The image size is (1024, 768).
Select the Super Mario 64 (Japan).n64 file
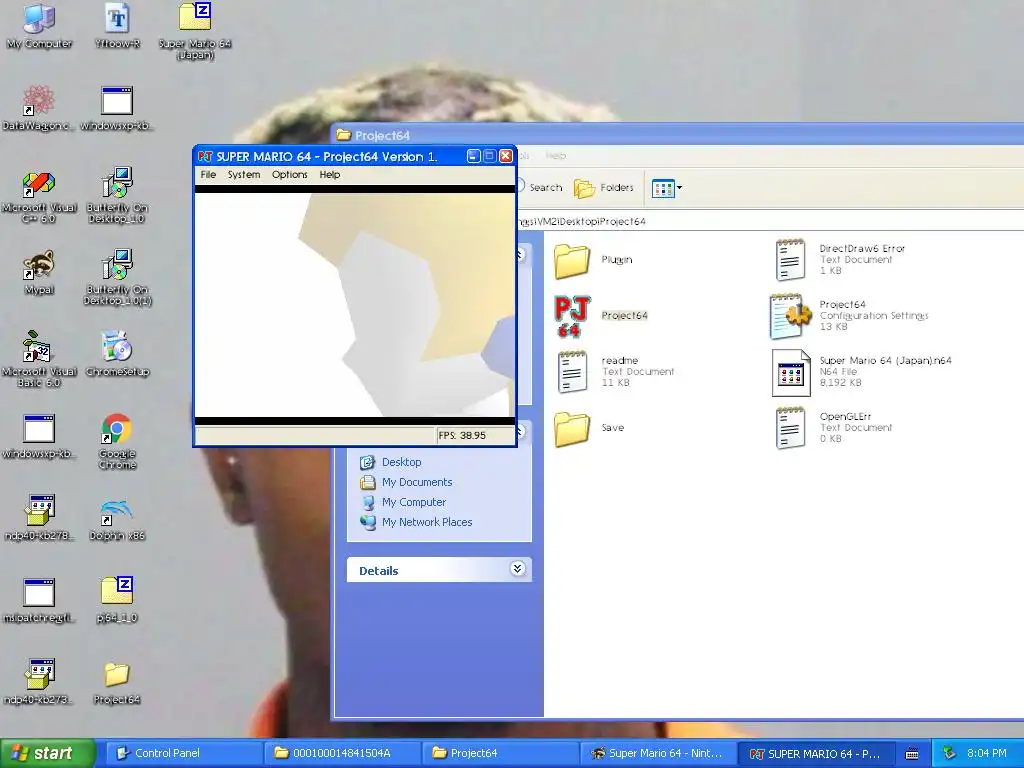click(x=790, y=372)
